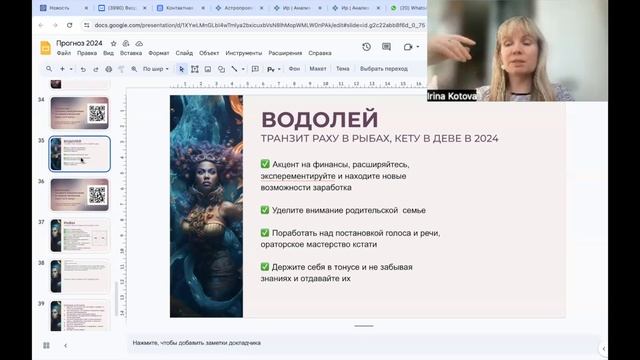This screenshot has width=640, height=360.
Task: Click the redo arrow
Action: coord(96,69)
